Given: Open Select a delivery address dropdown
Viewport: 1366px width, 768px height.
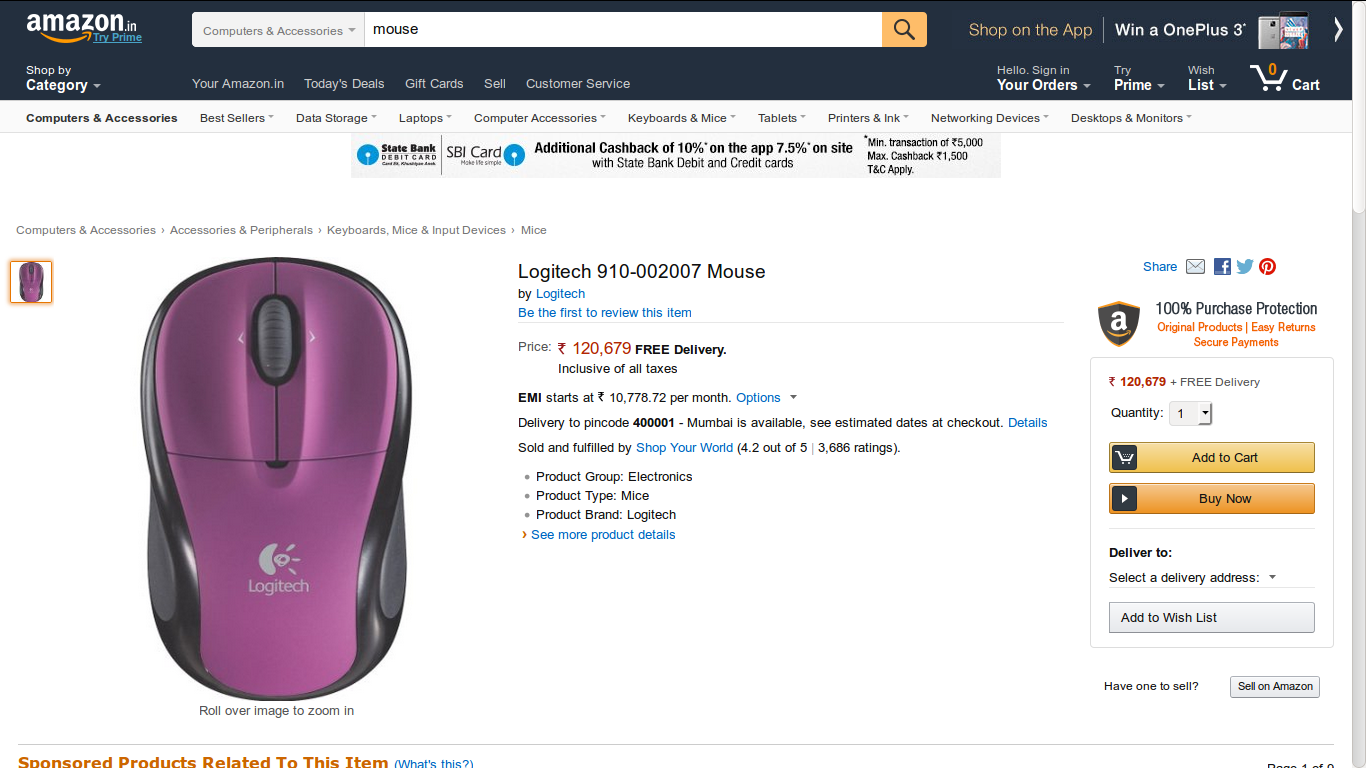Looking at the screenshot, I should tap(1193, 578).
